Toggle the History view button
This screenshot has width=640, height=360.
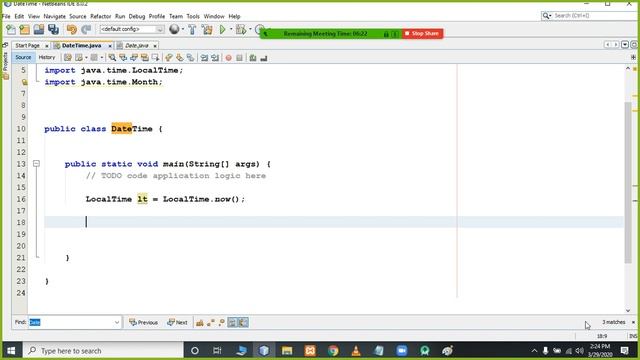tap(47, 58)
